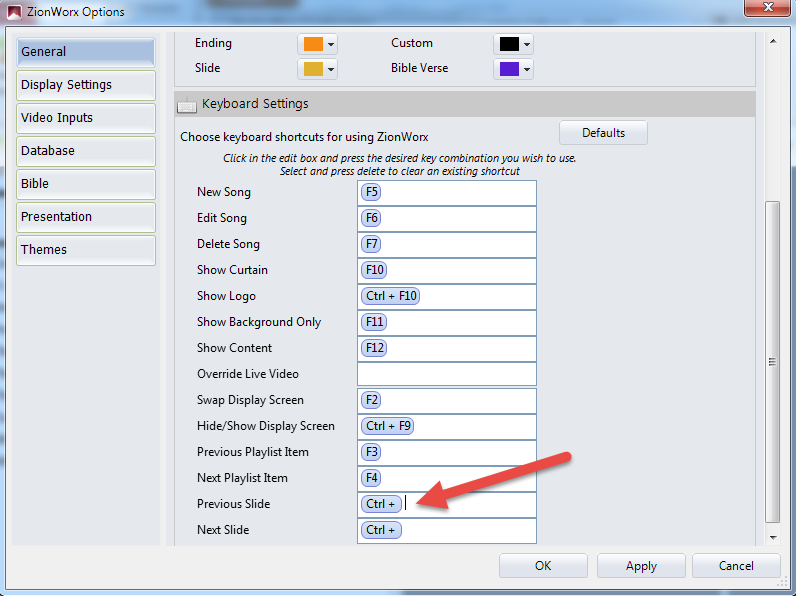Discard changes with Cancel button
This screenshot has width=796, height=596.
pos(736,566)
